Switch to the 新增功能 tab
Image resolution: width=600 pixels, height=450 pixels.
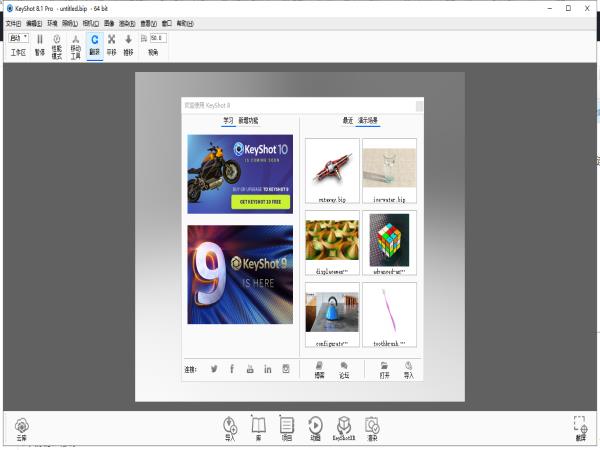pyautogui.click(x=248, y=120)
